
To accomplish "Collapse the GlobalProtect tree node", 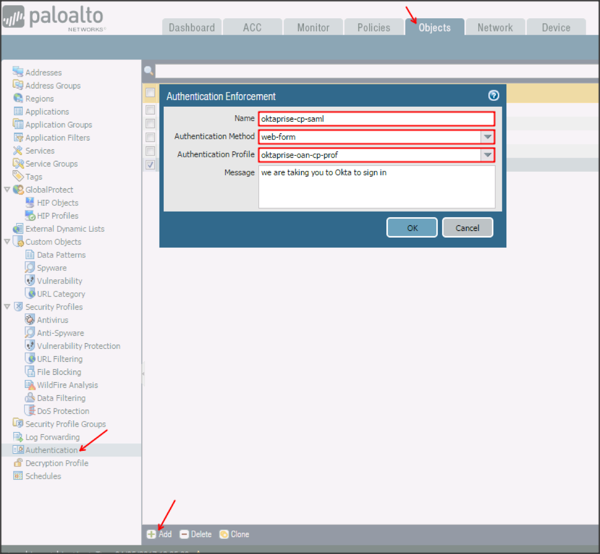I will click(8, 190).
